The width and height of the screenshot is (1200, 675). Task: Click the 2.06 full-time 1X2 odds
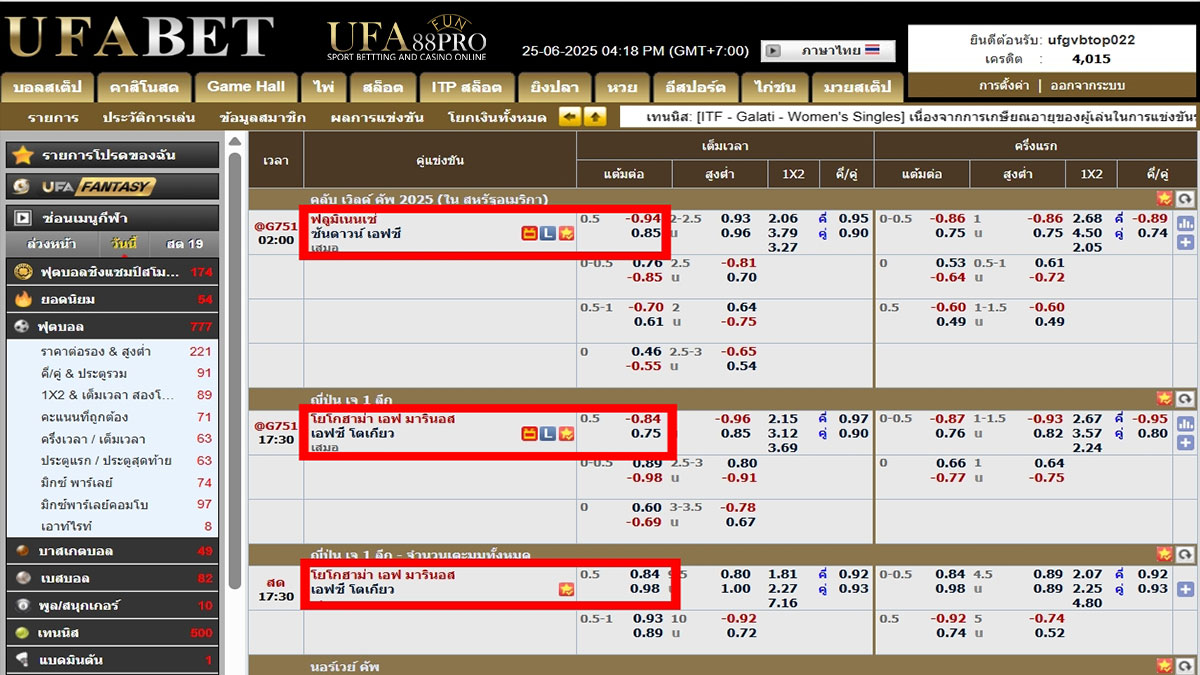(x=783, y=218)
